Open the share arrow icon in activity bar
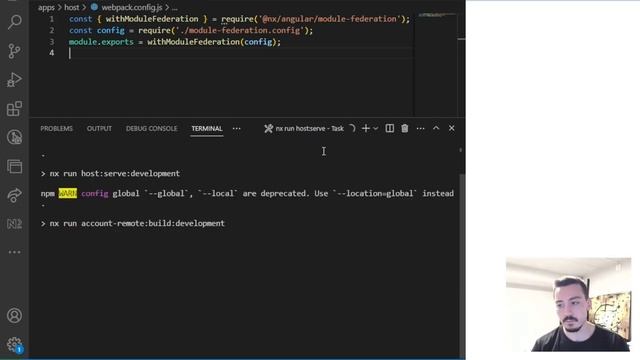 pos(14,195)
